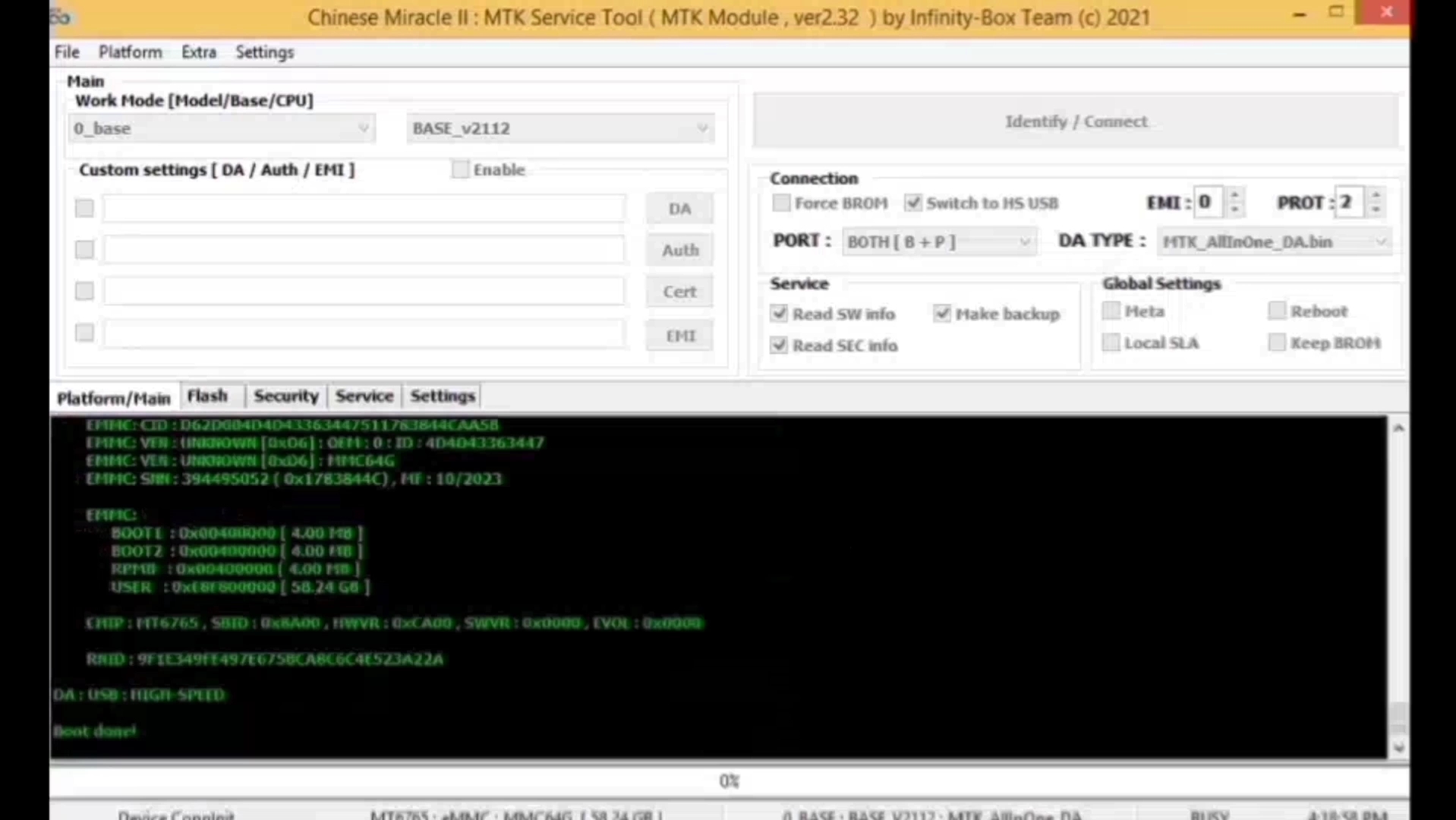Click the Identify / Connect button
Screen dimensions: 1456x820
[x=1076, y=121]
